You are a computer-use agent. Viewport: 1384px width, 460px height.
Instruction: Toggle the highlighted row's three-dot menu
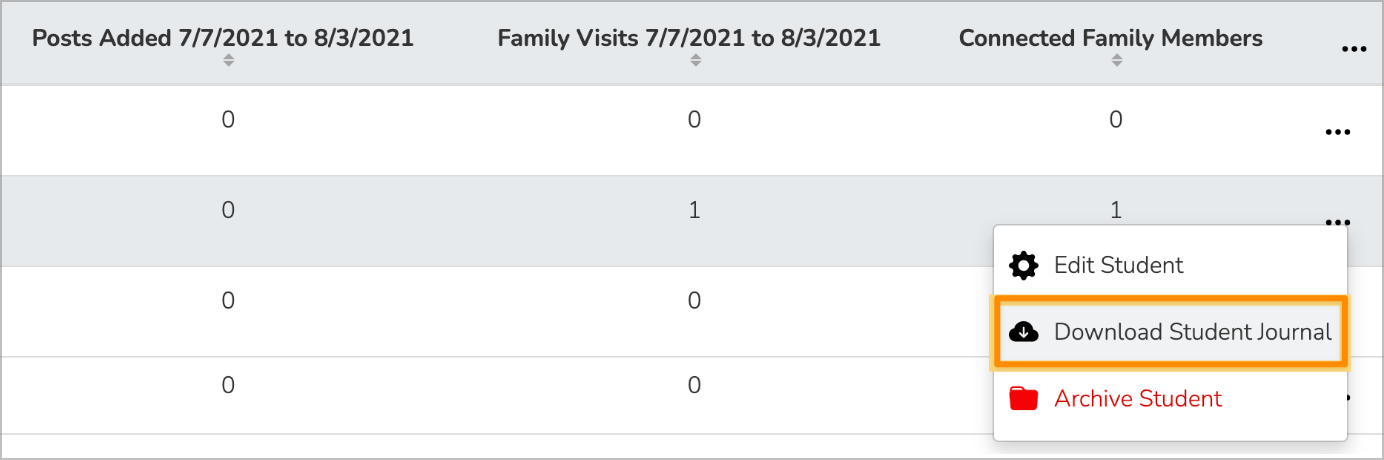1337,221
